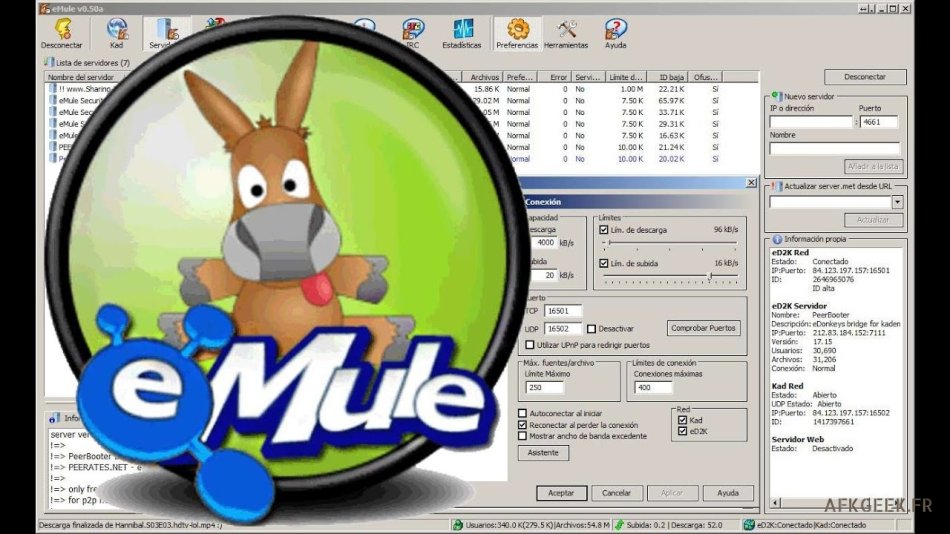
Task: Focus the TCP port field 16501
Action: pyautogui.click(x=562, y=311)
